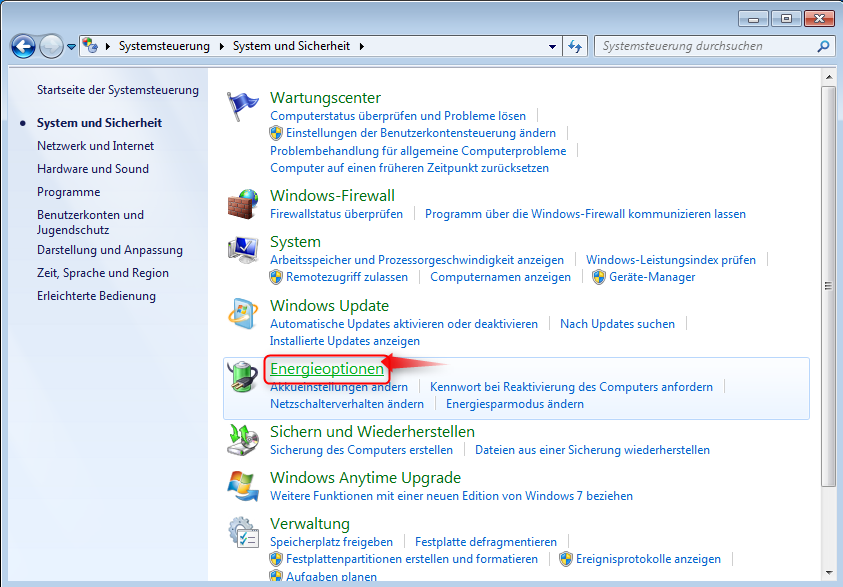Select Hardware und Sound in the sidebar

coord(95,168)
